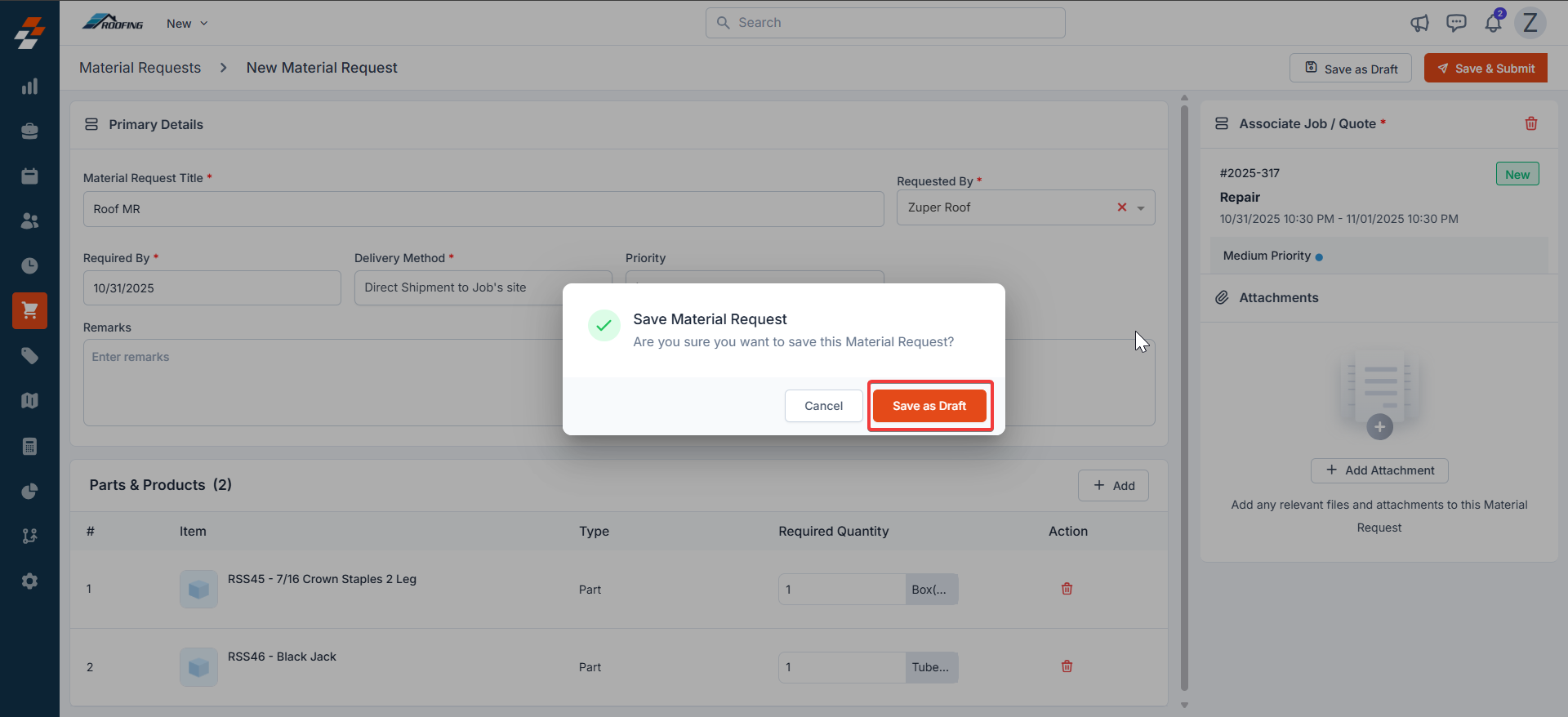Open the price tag sidebar icon
The image size is (1568, 717).
tap(29, 355)
